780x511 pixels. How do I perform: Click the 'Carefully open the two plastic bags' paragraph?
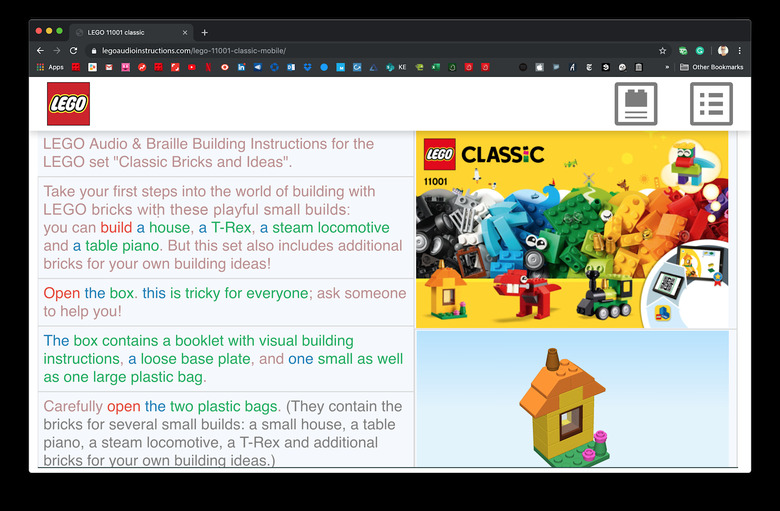point(222,433)
